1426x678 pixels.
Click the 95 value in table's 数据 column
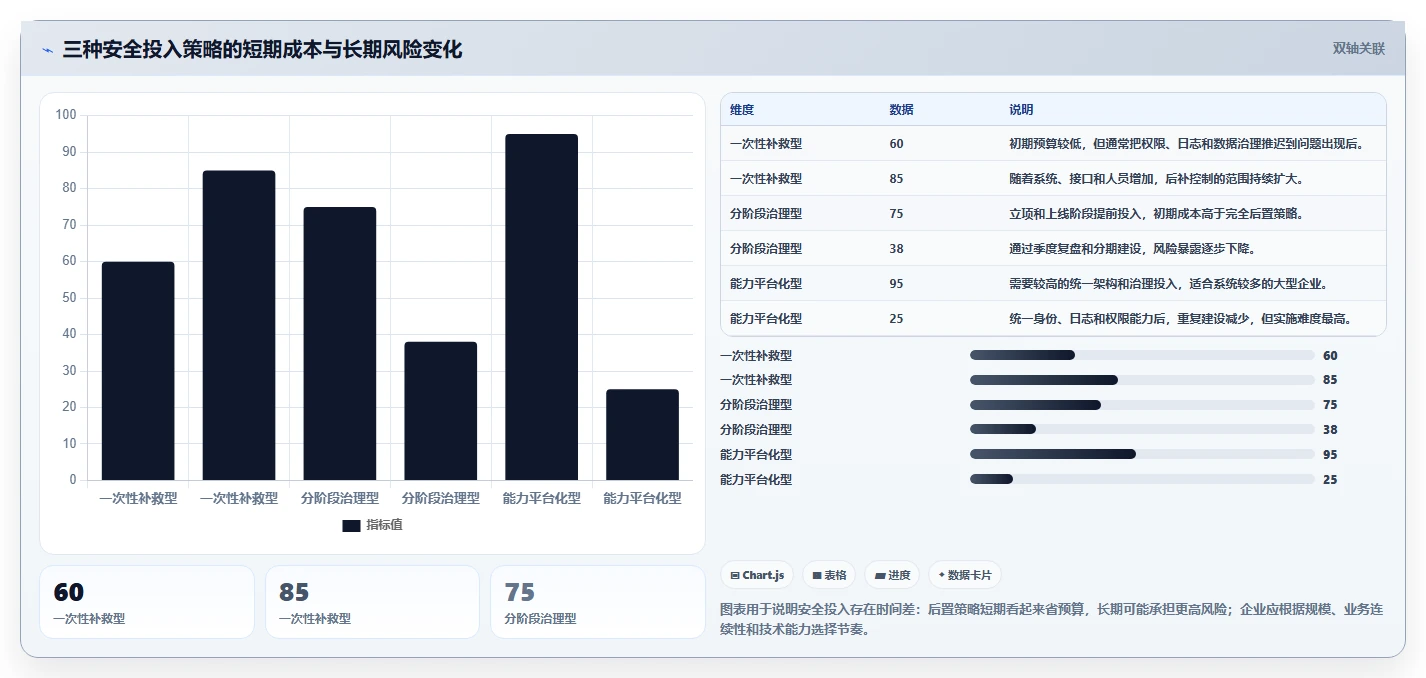pyautogui.click(x=896, y=284)
